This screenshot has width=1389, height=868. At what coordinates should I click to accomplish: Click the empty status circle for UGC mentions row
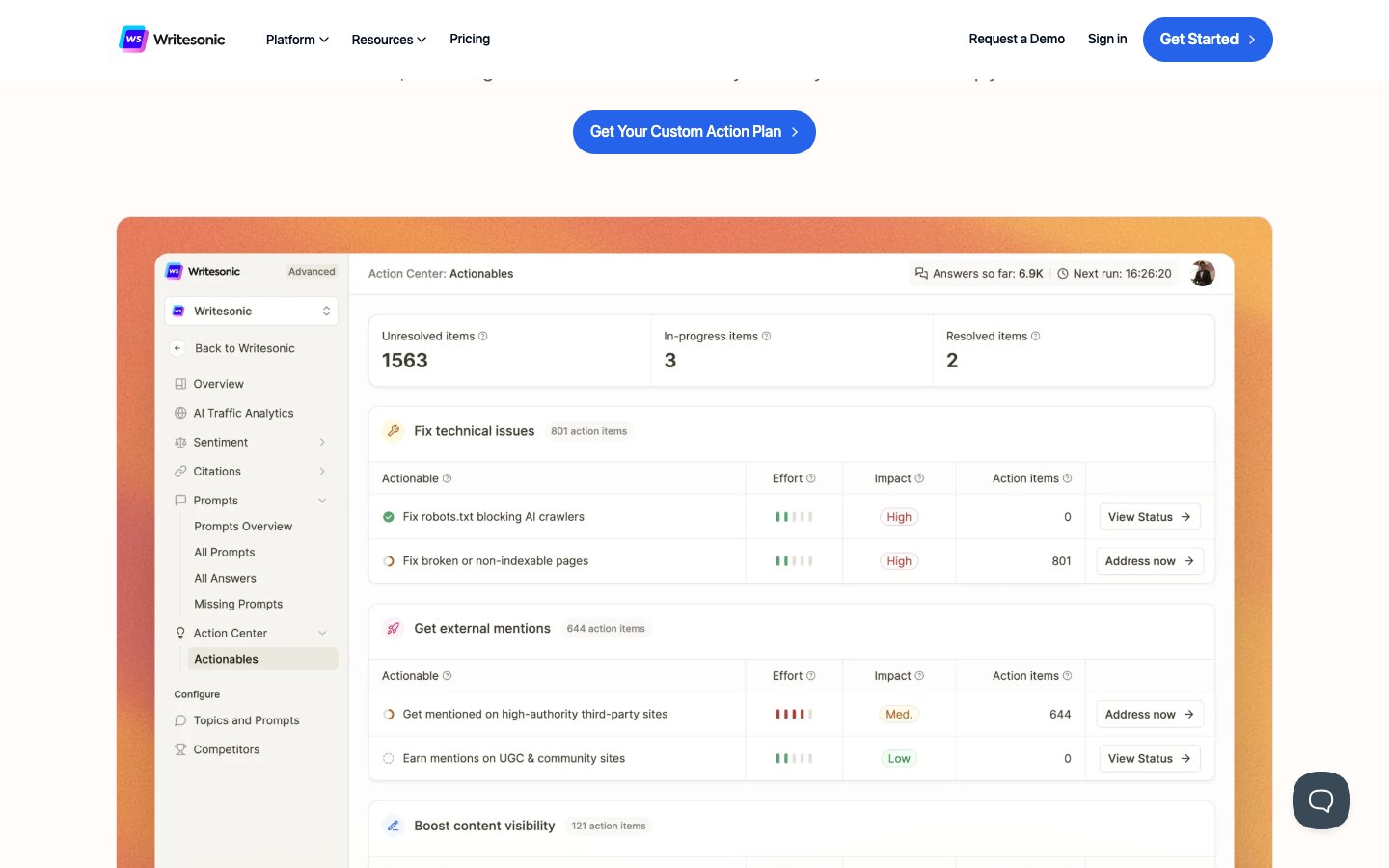coord(389,759)
